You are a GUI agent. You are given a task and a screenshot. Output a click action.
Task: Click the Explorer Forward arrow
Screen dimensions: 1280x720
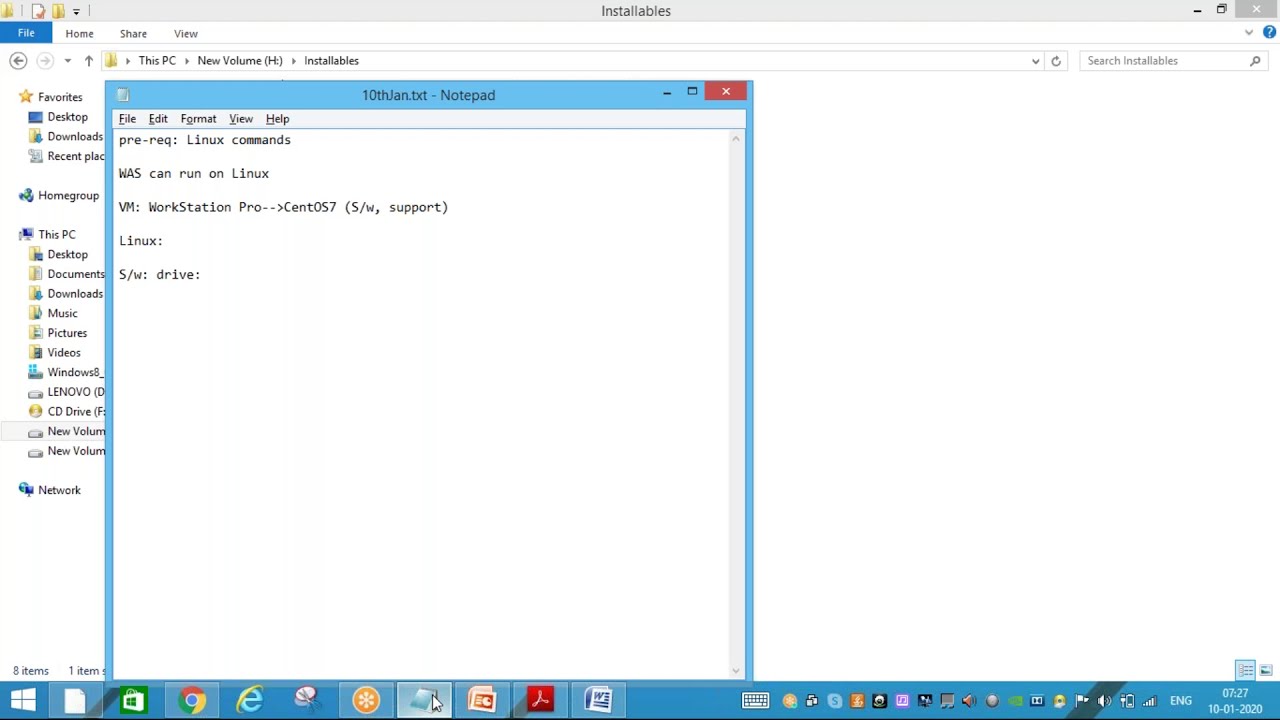point(44,61)
